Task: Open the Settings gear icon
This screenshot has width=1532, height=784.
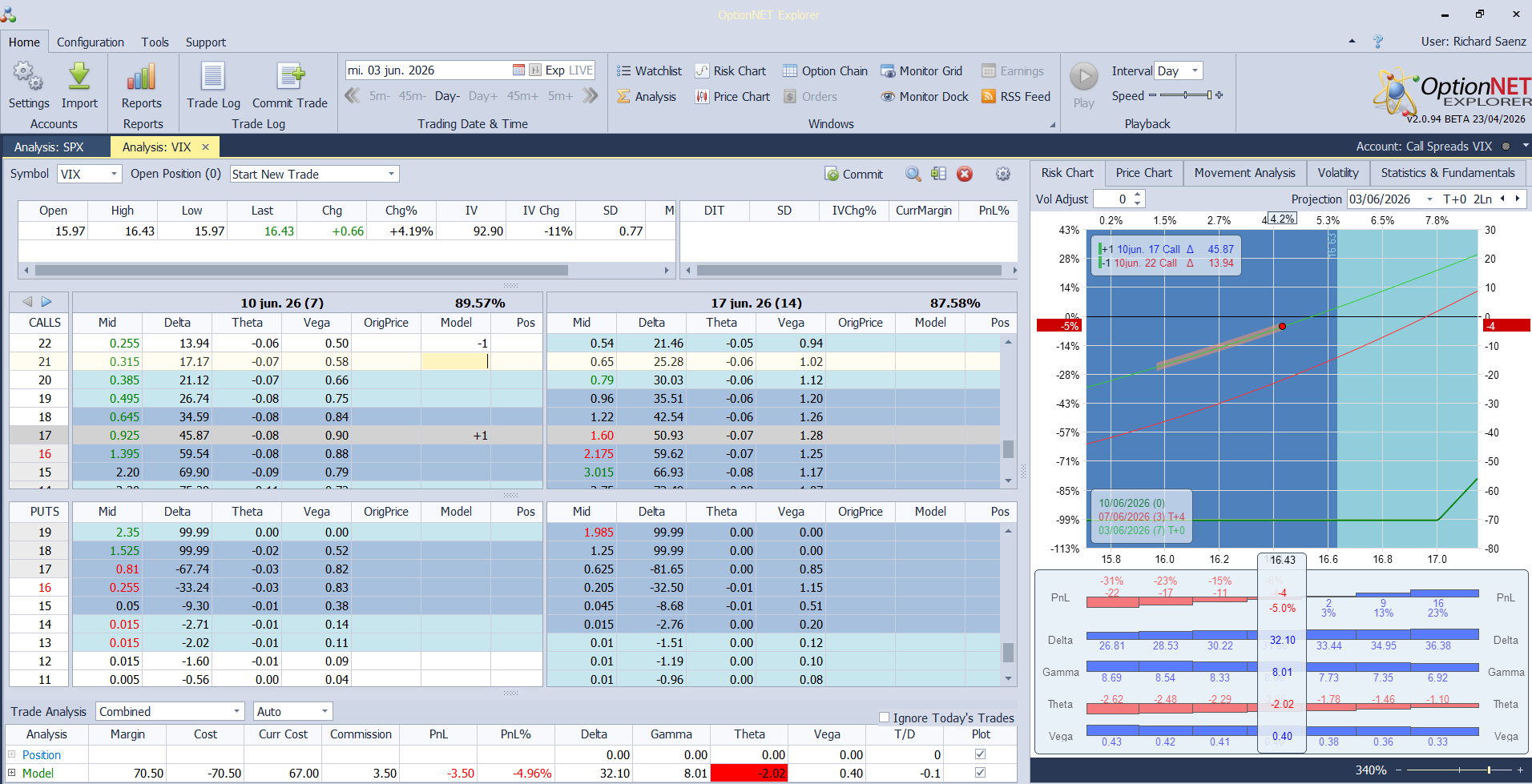Action: coord(28,77)
